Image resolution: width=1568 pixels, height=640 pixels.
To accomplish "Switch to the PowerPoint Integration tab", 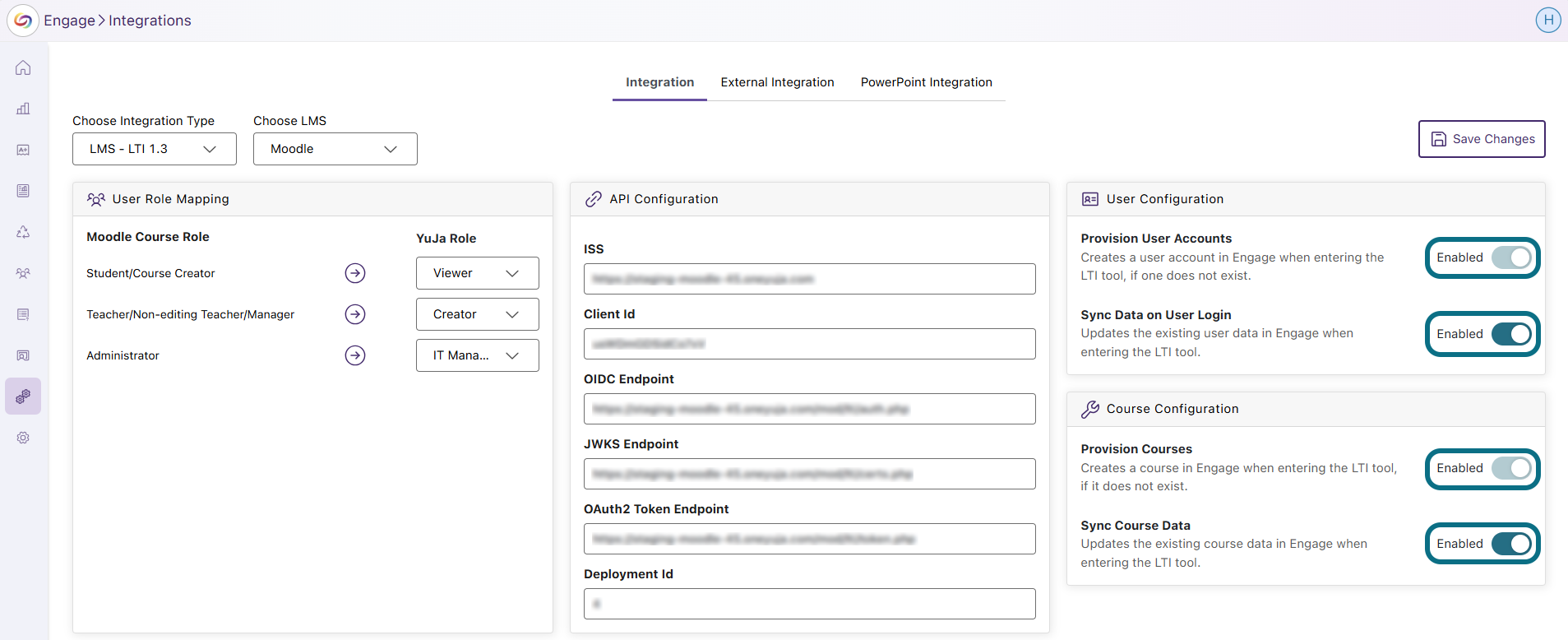I will 927,82.
